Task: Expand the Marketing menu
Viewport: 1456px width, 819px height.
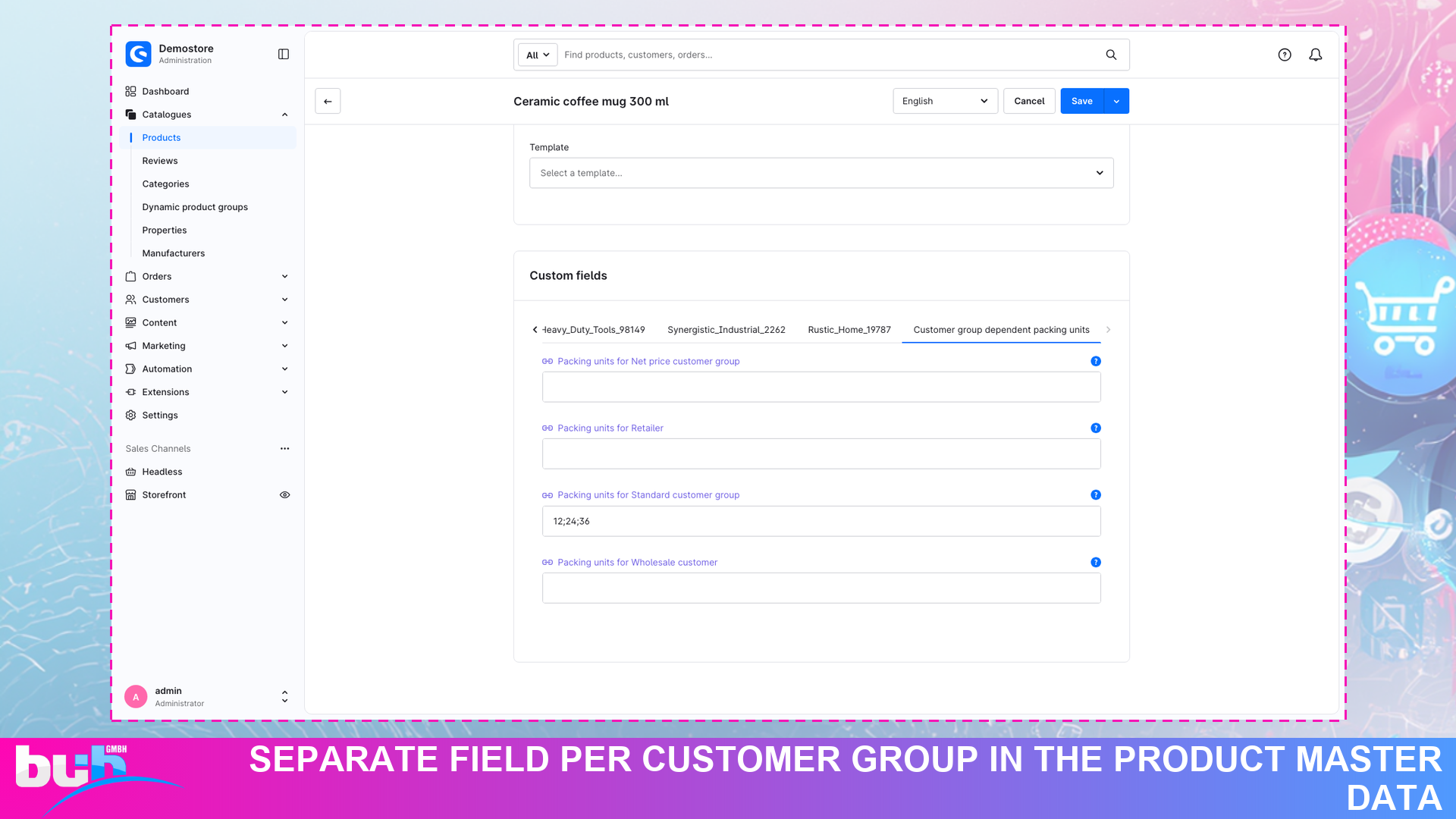Action: tap(284, 346)
